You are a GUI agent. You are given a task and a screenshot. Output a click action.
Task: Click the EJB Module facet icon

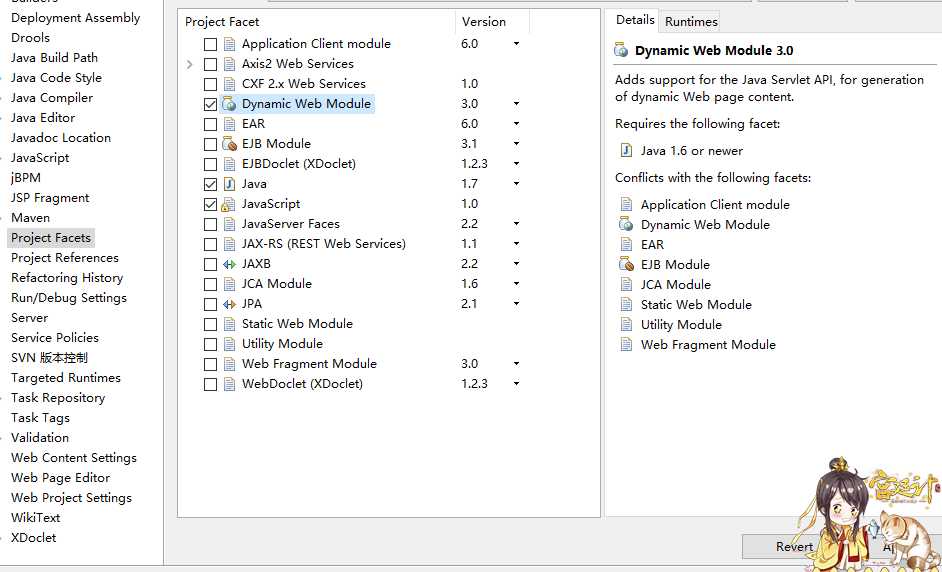tap(230, 144)
